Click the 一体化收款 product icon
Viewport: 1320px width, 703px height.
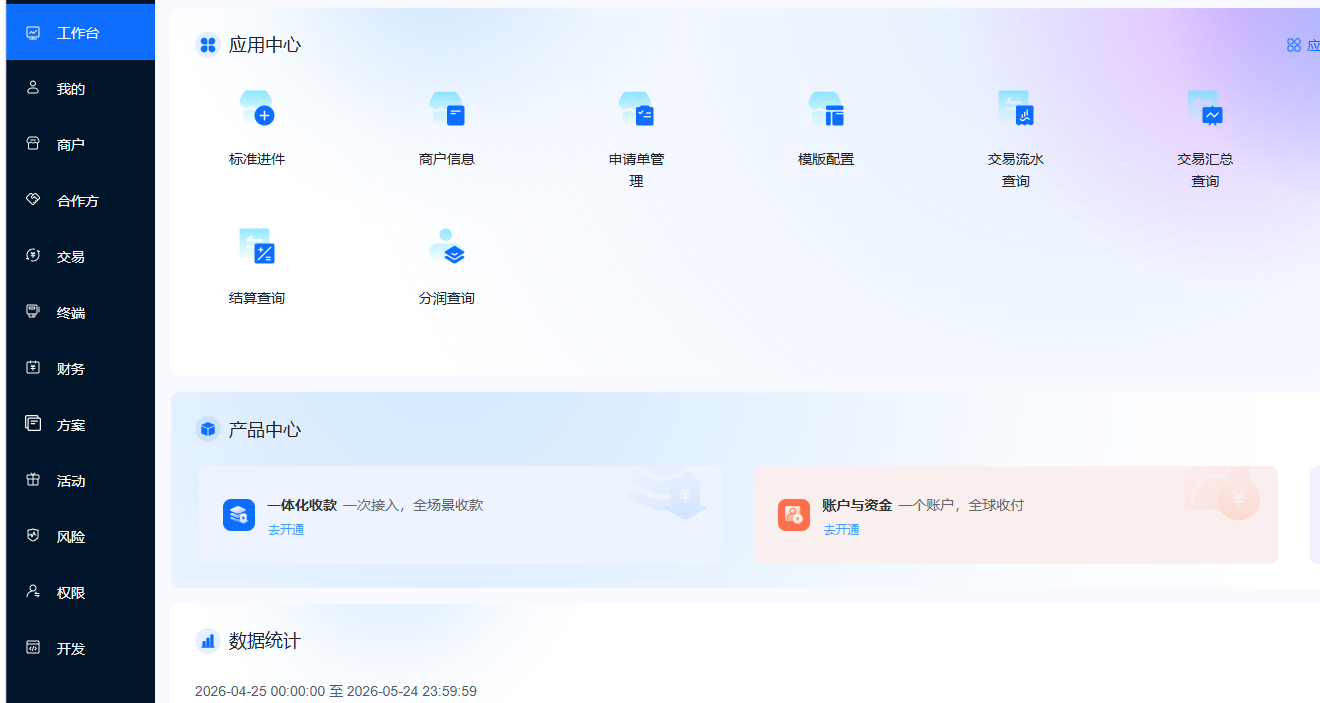click(x=239, y=515)
